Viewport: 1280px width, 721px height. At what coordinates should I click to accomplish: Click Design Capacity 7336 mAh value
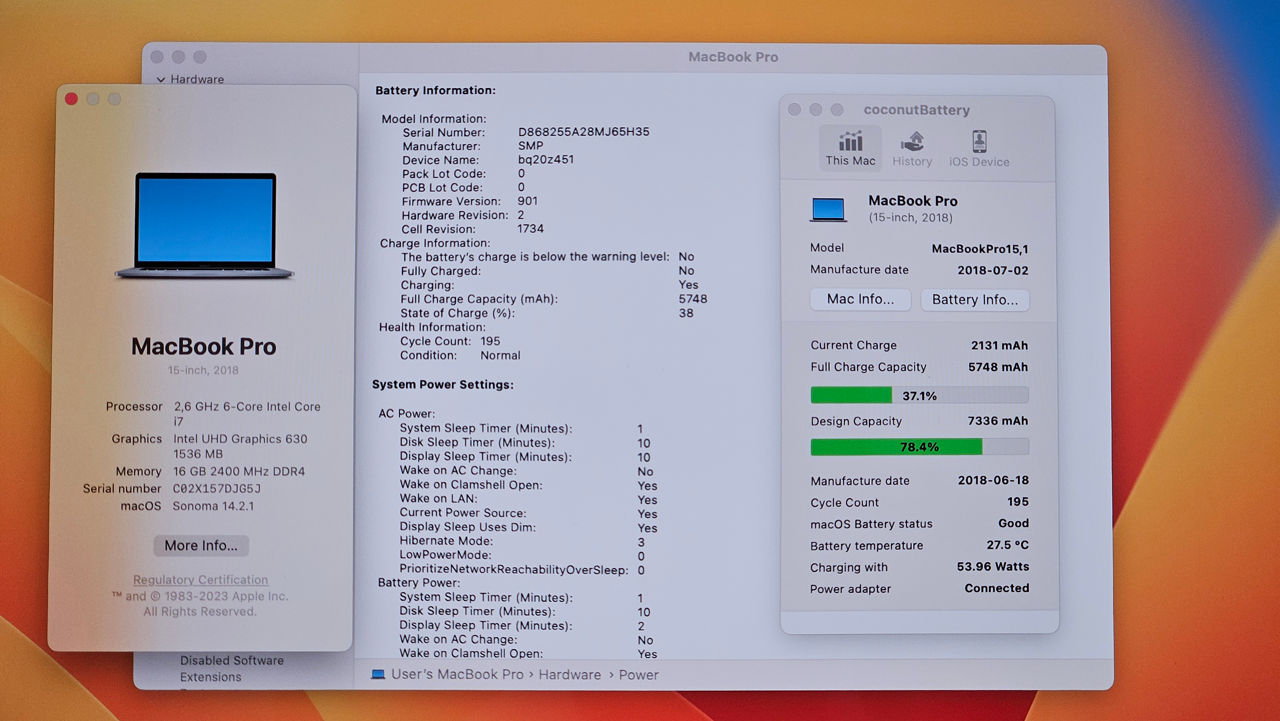tap(998, 421)
